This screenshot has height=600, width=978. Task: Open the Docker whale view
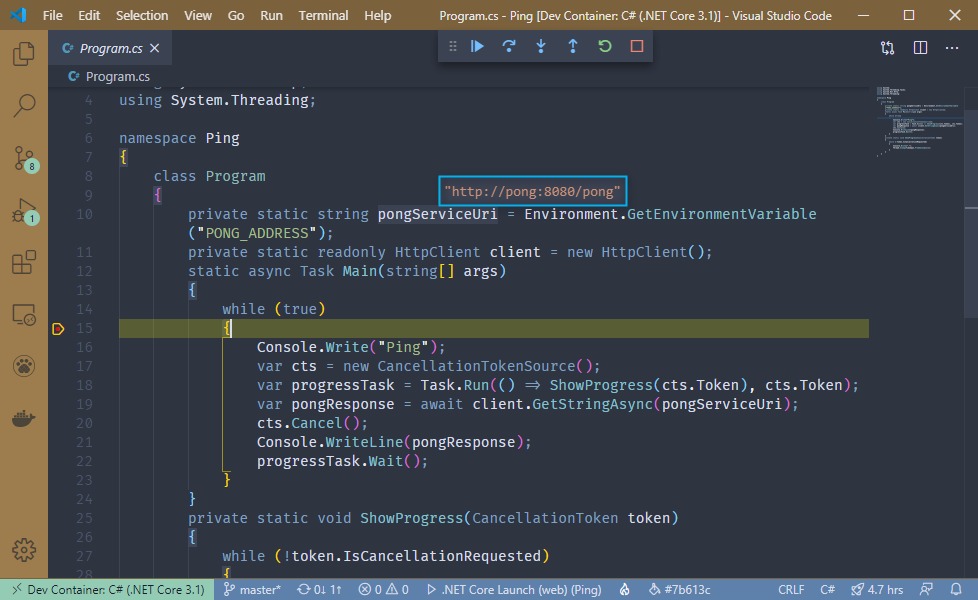[24, 418]
